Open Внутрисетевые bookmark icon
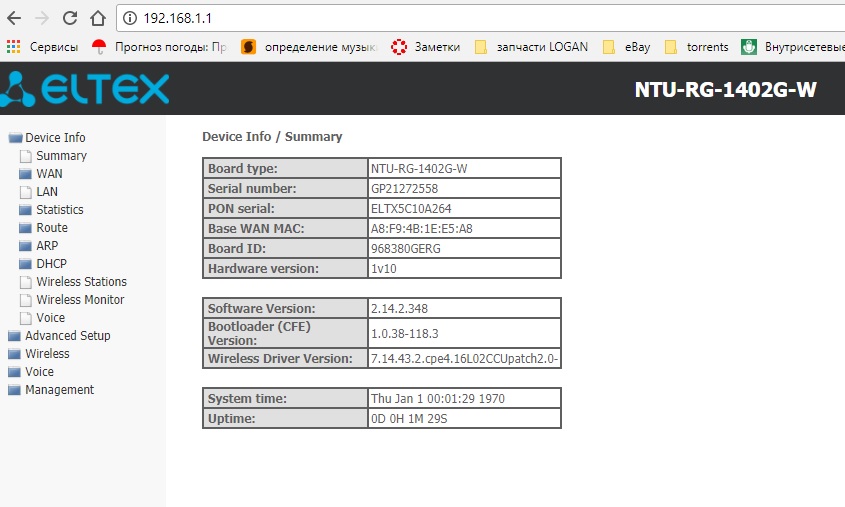 [749, 47]
